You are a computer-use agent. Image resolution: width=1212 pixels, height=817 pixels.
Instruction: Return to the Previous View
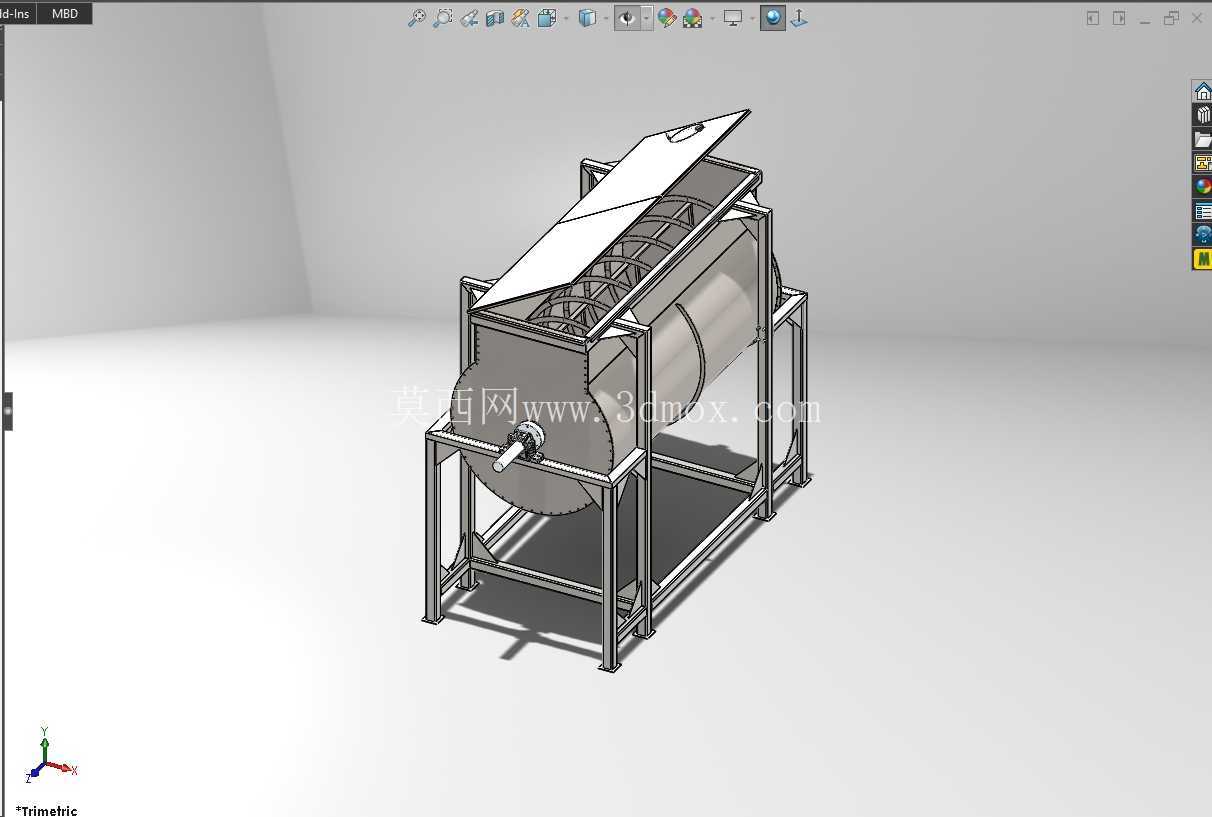[469, 18]
